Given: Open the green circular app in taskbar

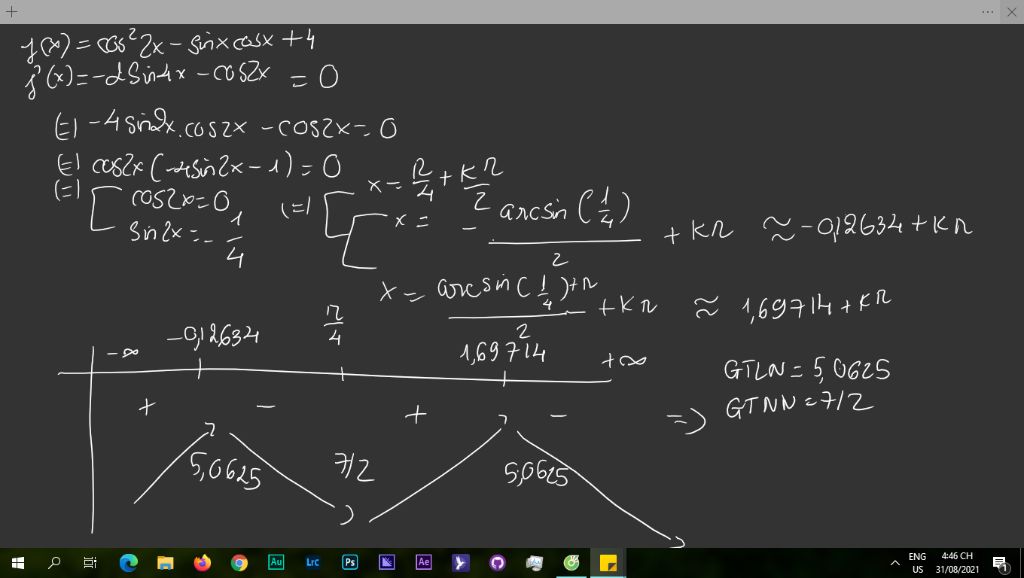Looking at the screenshot, I should point(571,562).
